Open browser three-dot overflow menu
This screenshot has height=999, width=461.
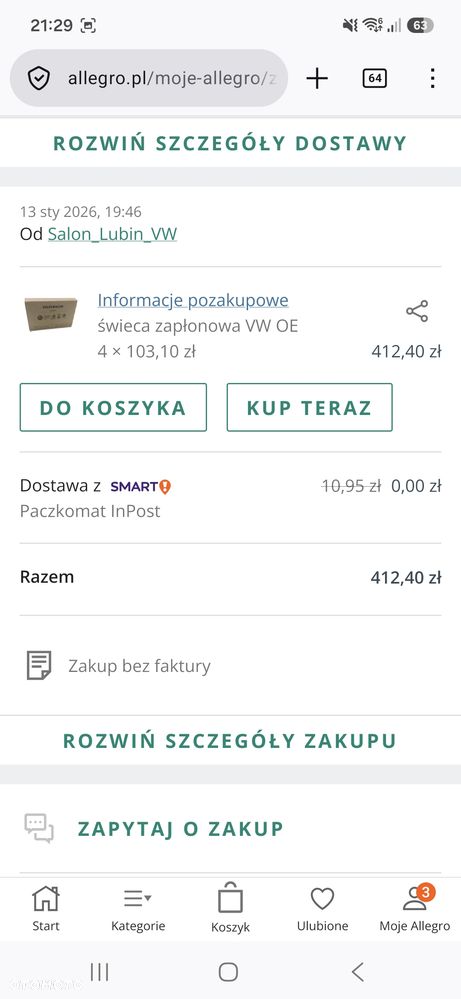432,78
